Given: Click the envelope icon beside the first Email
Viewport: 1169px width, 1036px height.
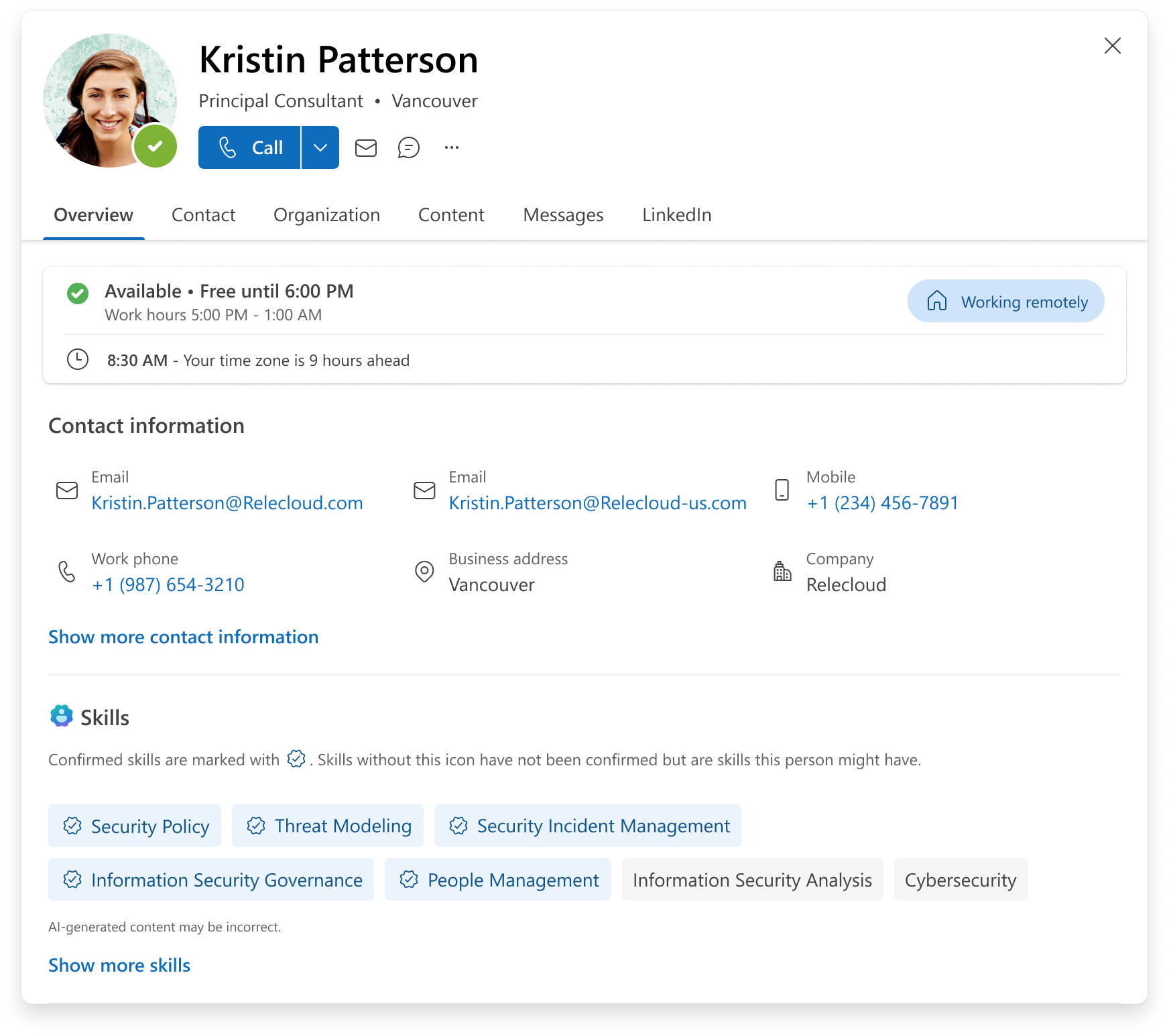Looking at the screenshot, I should (x=67, y=491).
